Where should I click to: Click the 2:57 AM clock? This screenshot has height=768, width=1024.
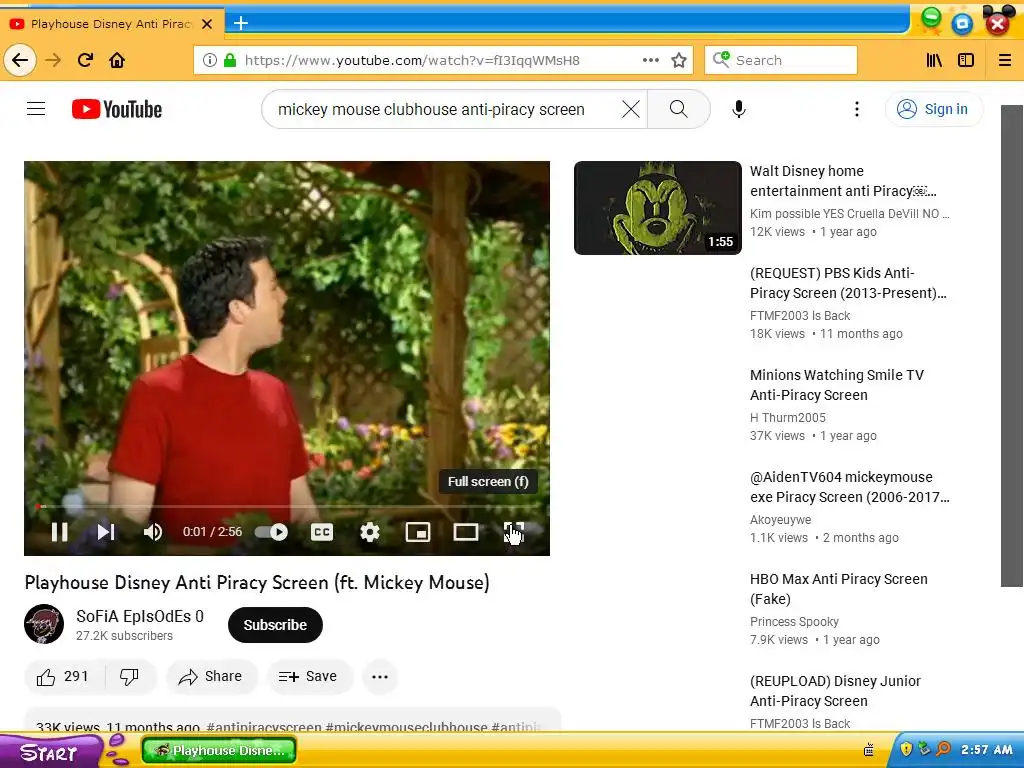pos(986,749)
